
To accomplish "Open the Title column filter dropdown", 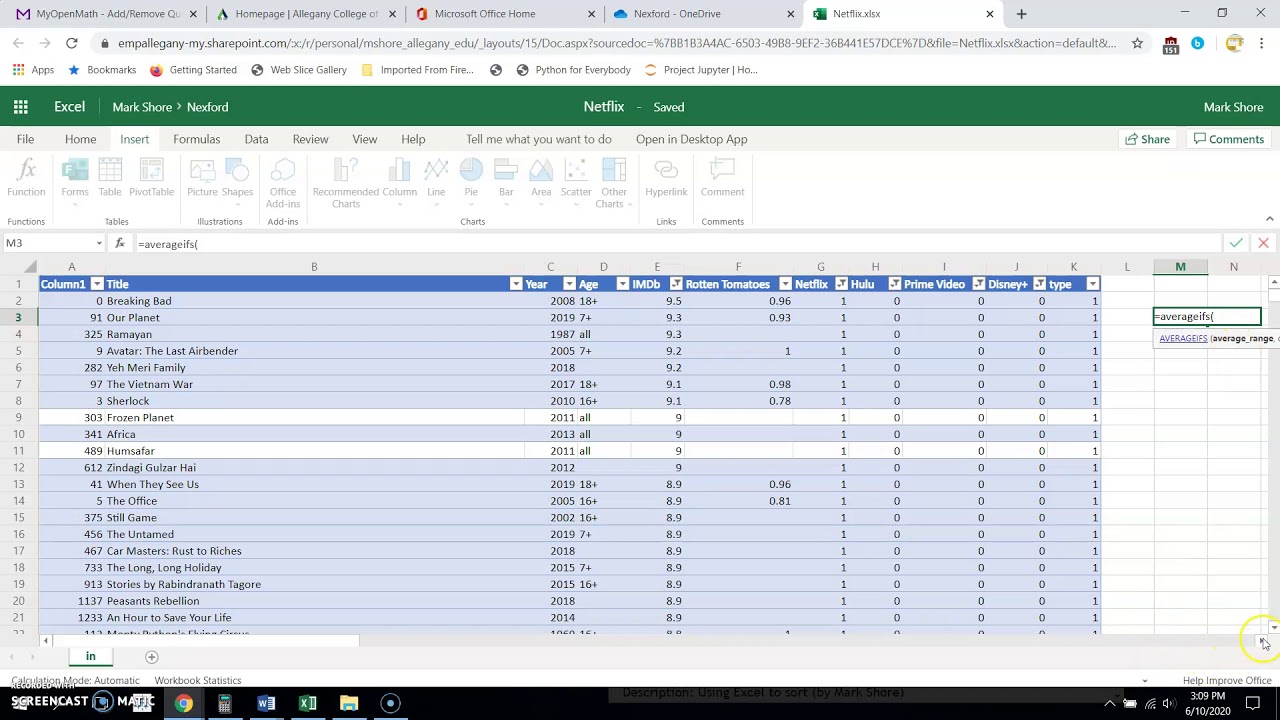I will click(x=516, y=284).
